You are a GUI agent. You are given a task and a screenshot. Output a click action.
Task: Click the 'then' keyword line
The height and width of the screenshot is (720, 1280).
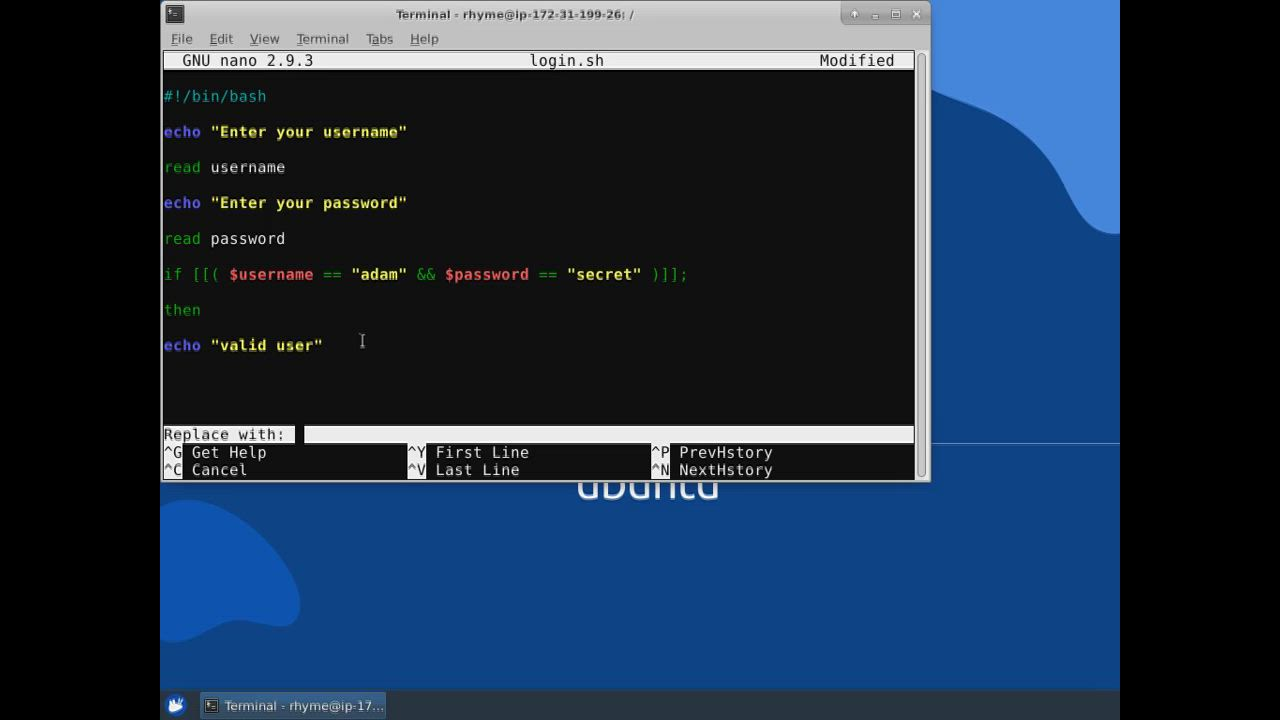(x=183, y=310)
